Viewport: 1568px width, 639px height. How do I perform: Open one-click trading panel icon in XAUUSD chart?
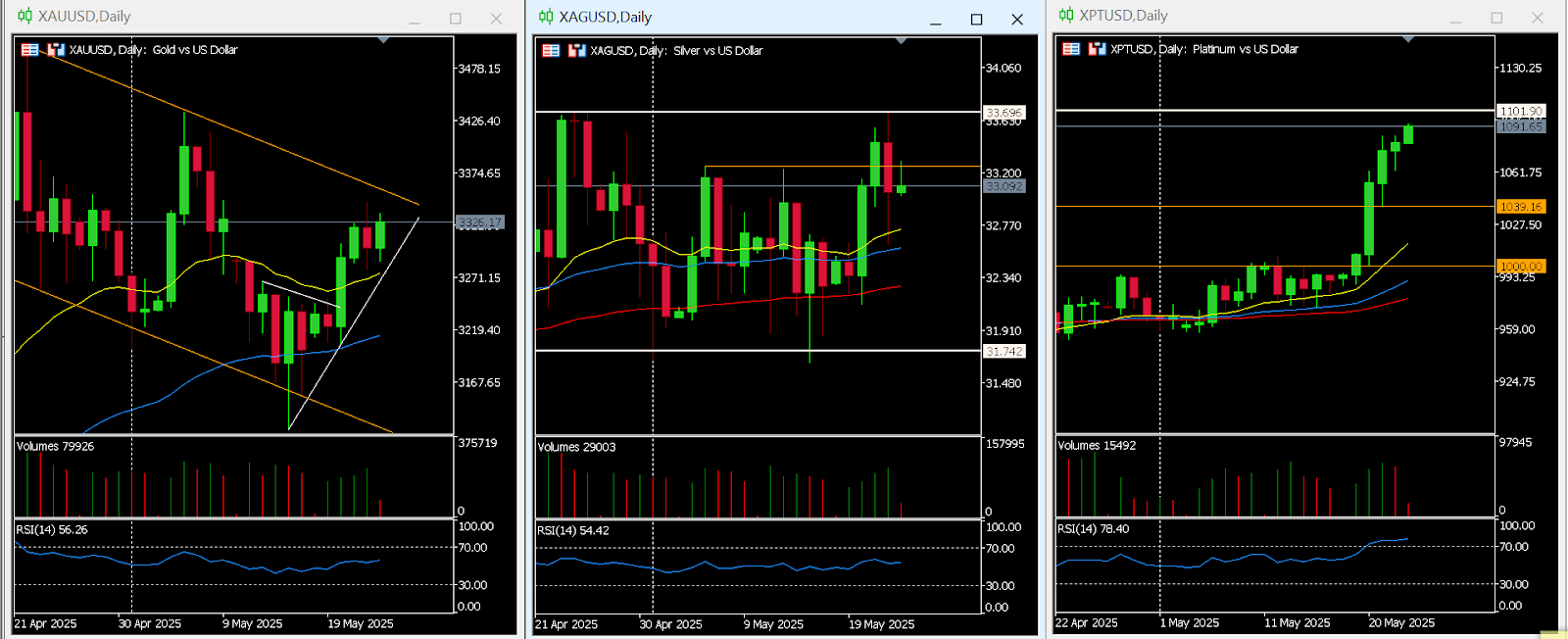tap(30, 50)
